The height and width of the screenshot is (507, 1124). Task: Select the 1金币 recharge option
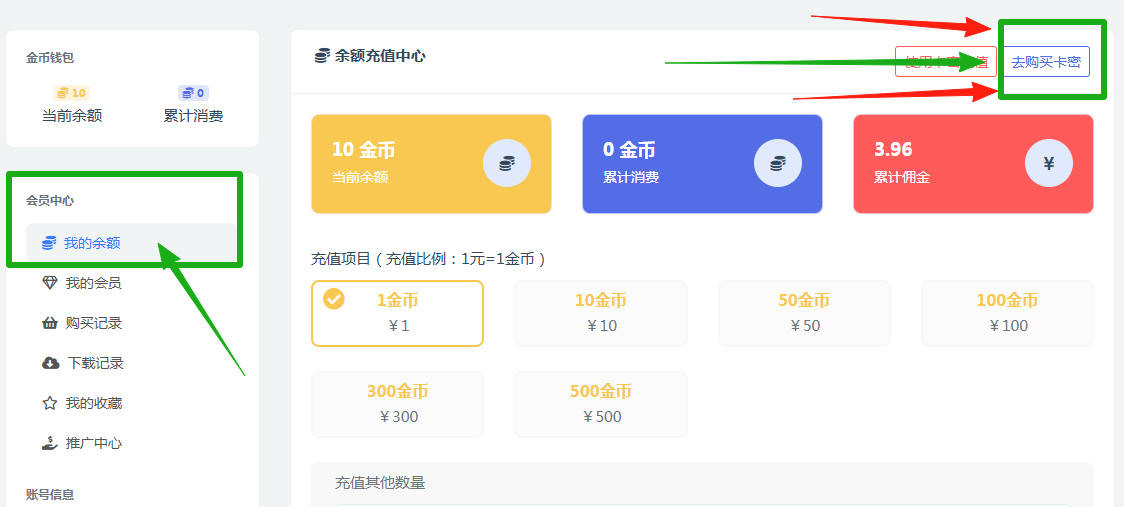[x=397, y=313]
